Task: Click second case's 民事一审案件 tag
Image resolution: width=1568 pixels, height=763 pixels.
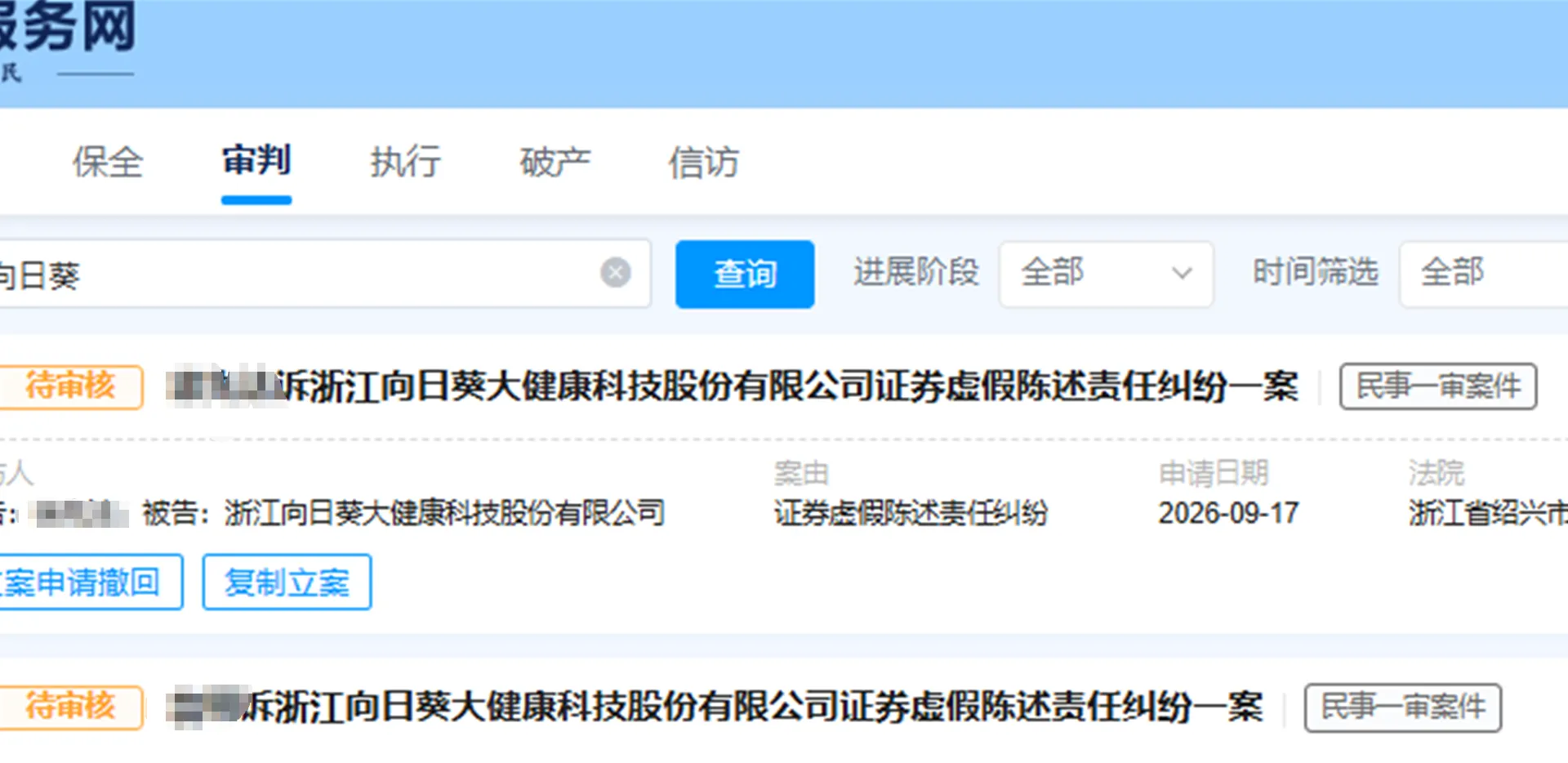Action: pos(1403,707)
